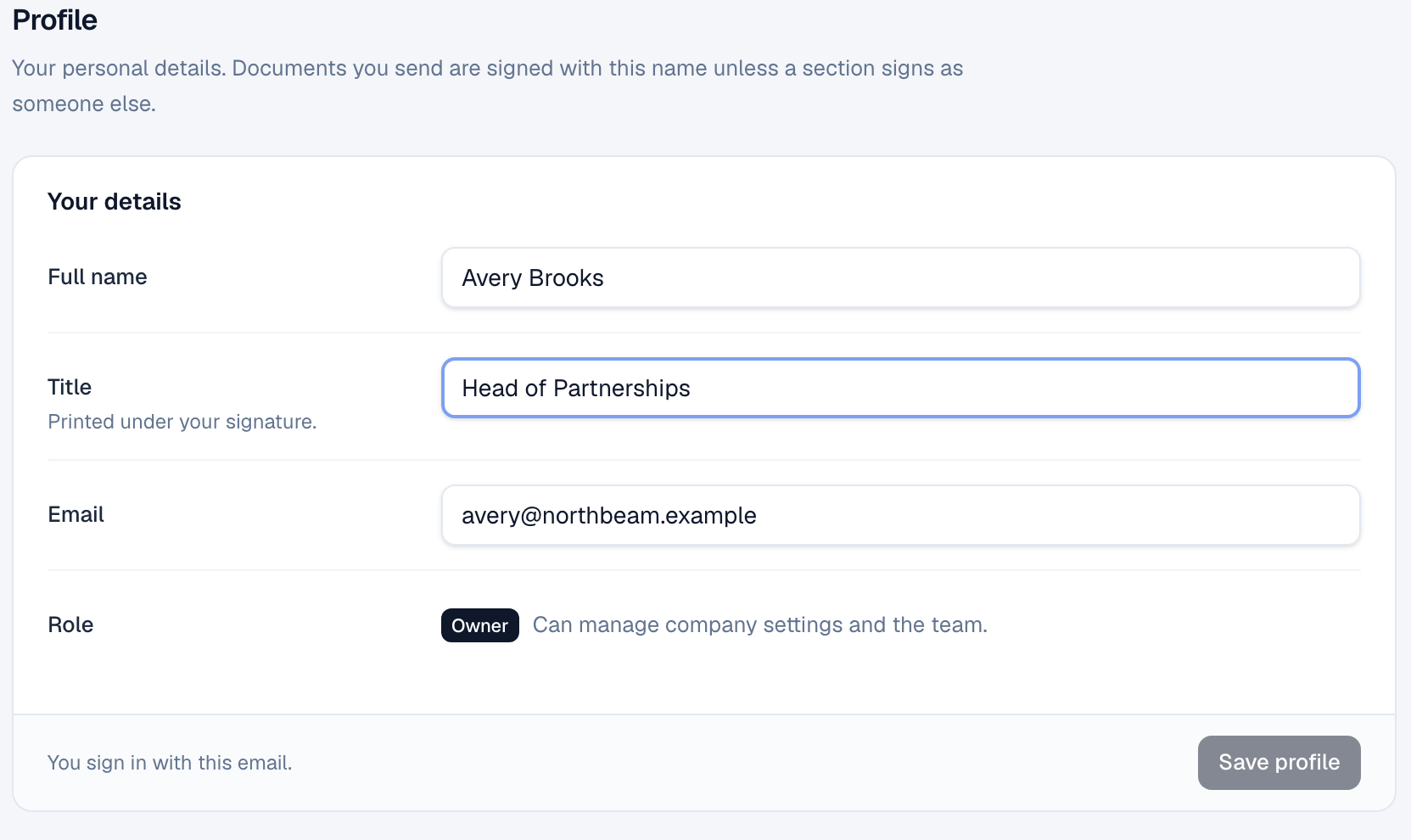Image resolution: width=1411 pixels, height=840 pixels.
Task: Click the Save profile button
Action: coord(1279,762)
